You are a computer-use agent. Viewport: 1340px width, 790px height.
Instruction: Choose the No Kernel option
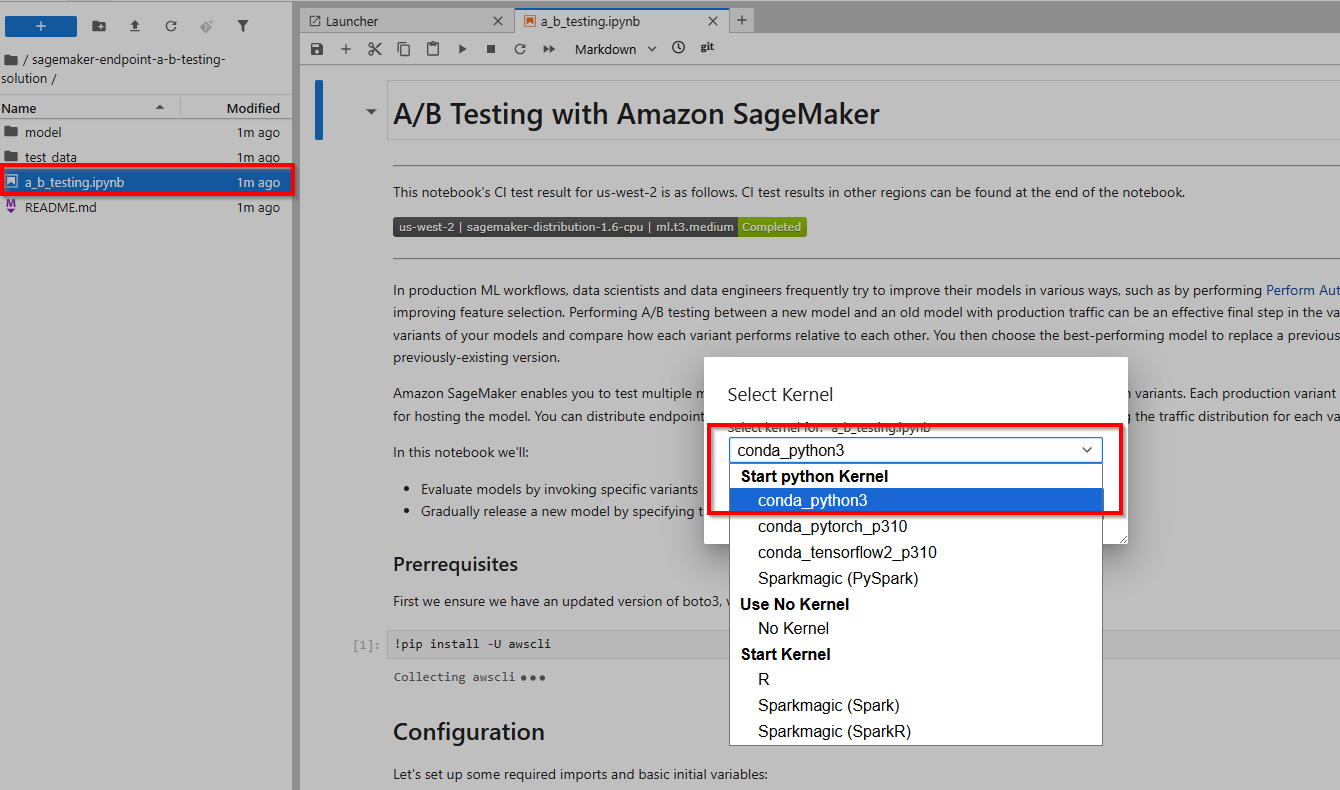coord(793,629)
